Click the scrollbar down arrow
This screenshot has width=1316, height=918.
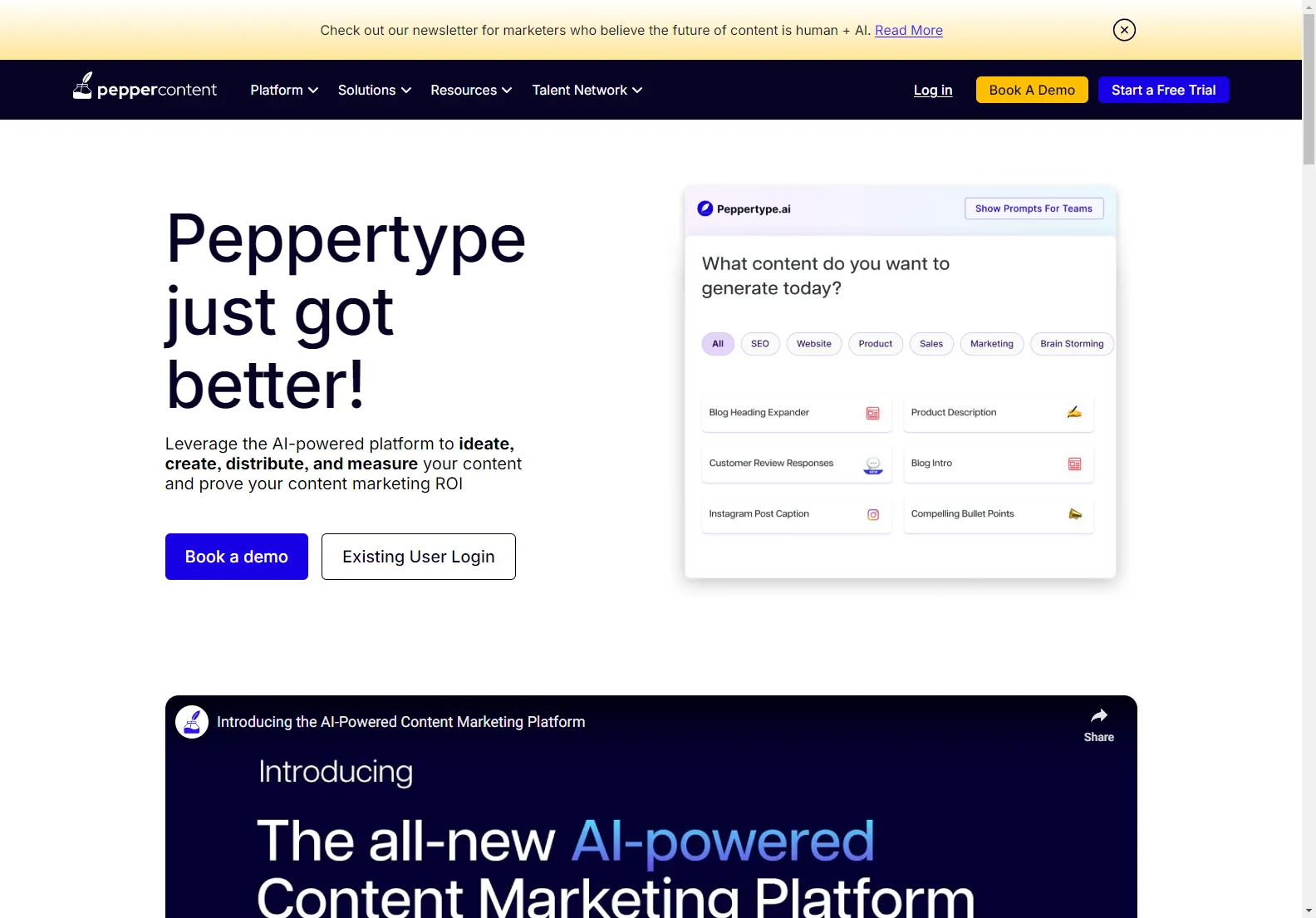(1309, 911)
